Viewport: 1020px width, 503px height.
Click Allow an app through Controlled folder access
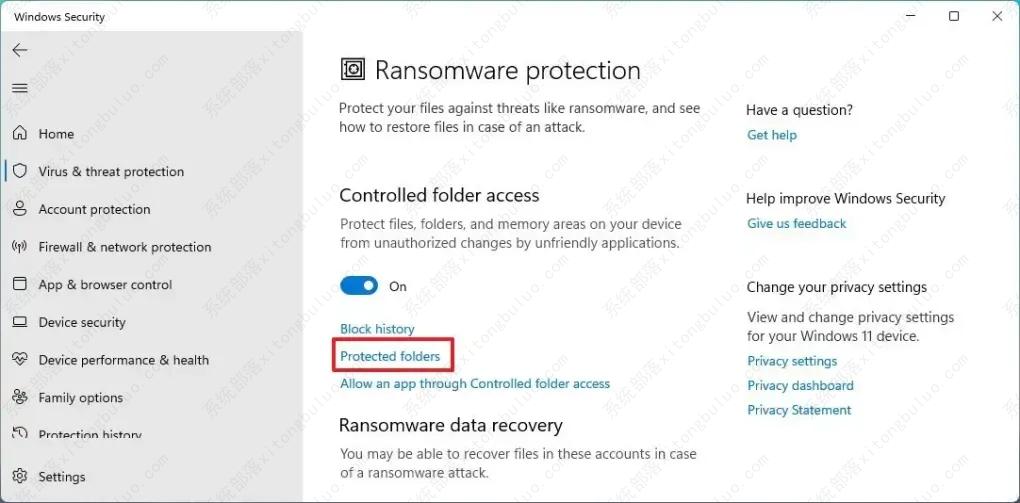(475, 384)
